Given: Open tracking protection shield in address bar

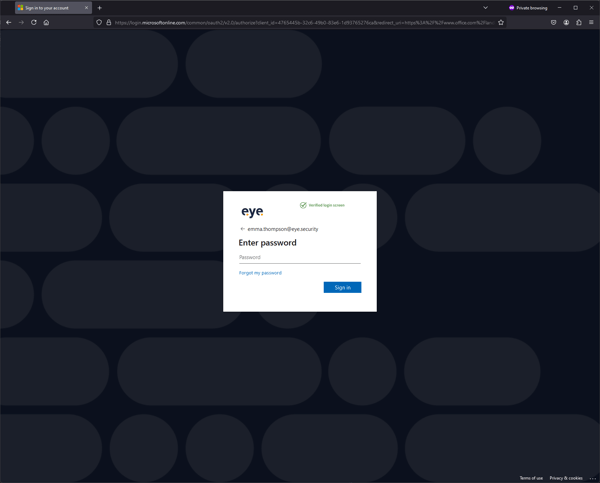Looking at the screenshot, I should [x=99, y=23].
